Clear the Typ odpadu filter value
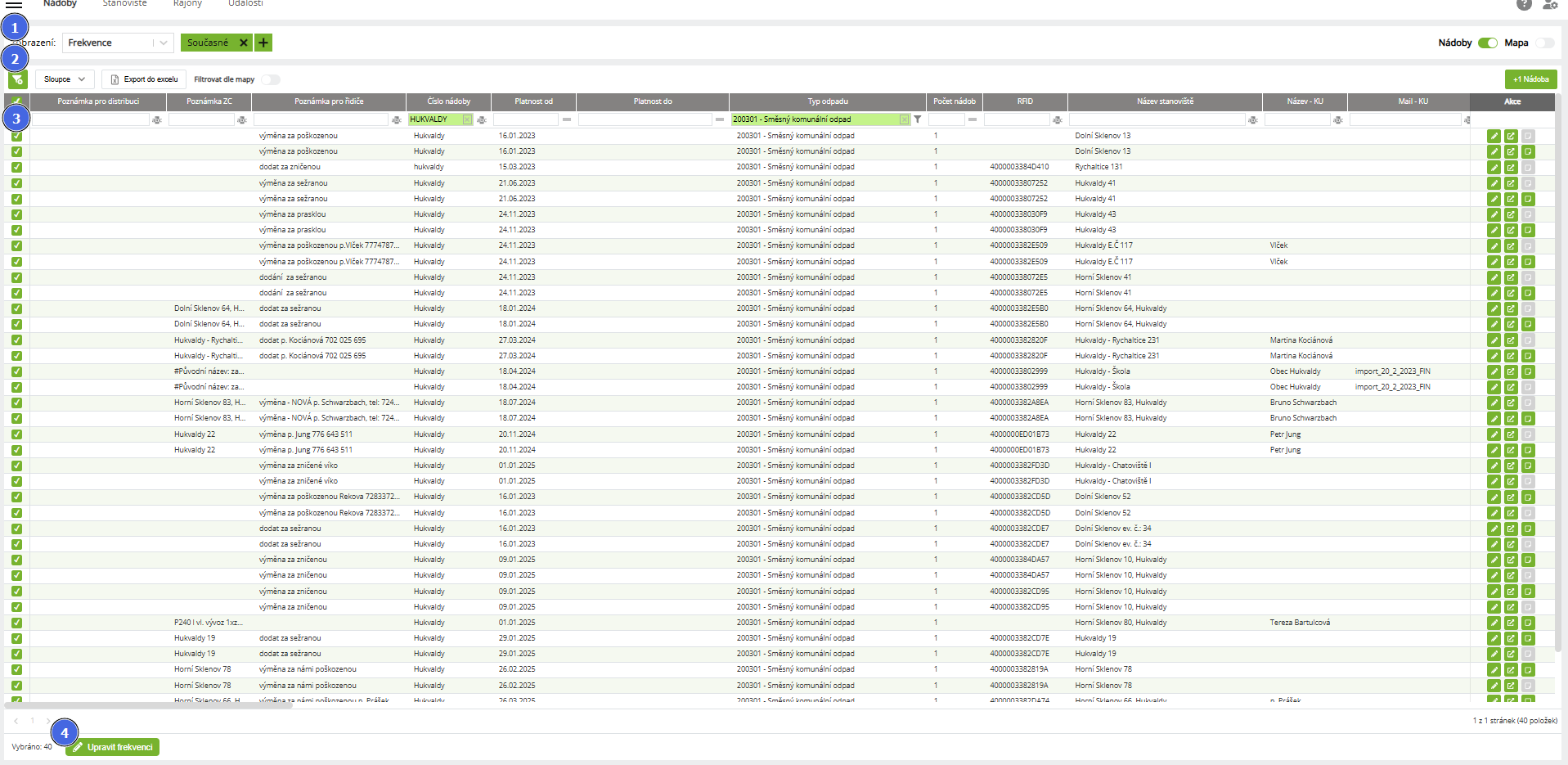Screen dimensions: 1568x765 pyautogui.click(x=904, y=119)
